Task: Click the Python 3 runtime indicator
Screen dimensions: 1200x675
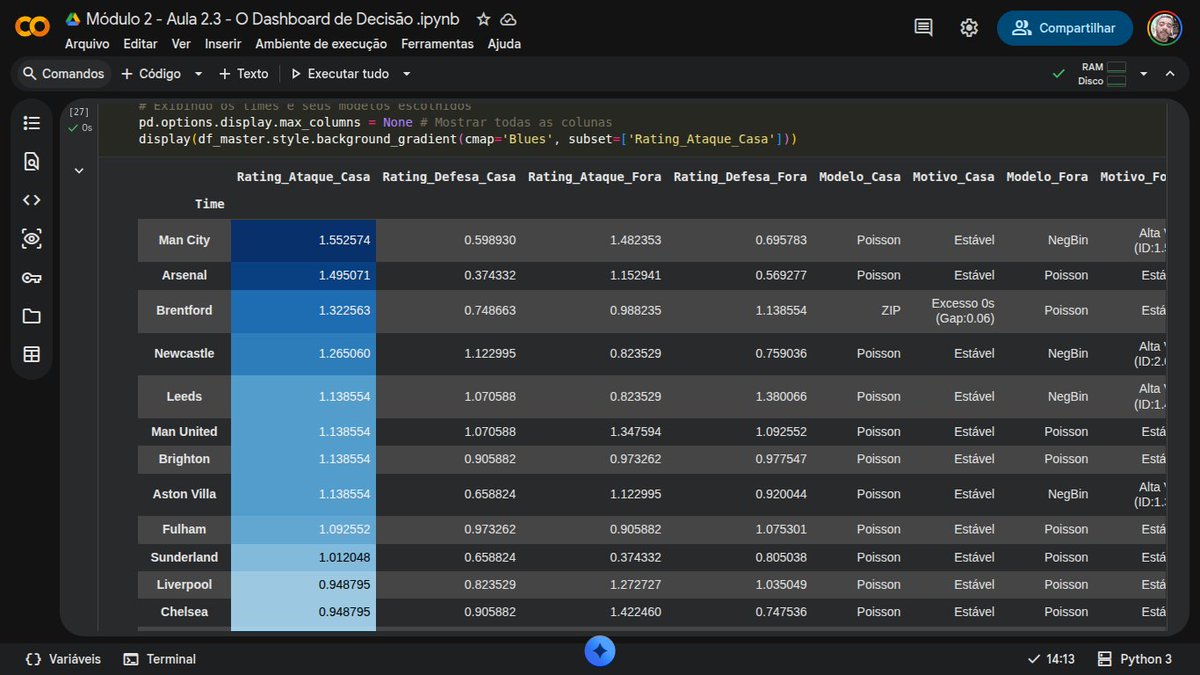Action: click(1135, 659)
